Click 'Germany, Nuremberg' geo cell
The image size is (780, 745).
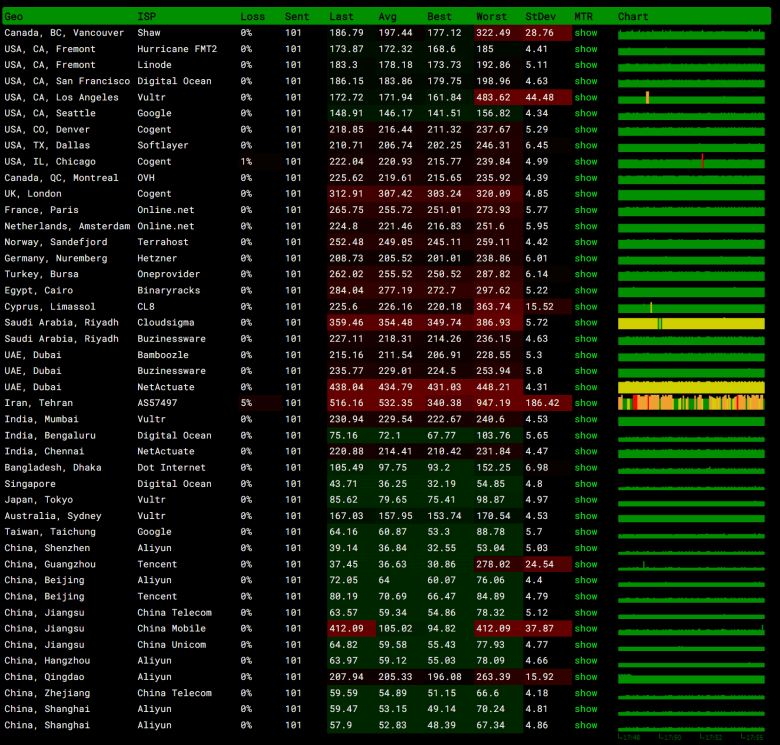click(56, 259)
